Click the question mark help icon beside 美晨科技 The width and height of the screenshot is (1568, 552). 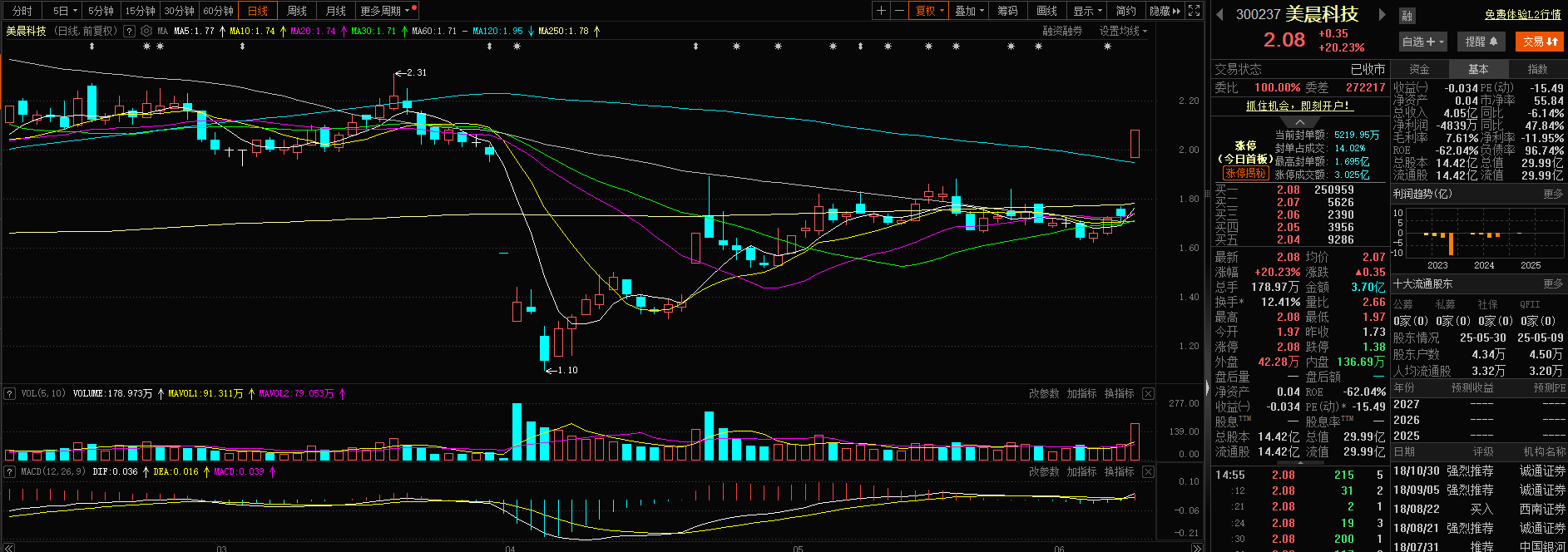129,32
